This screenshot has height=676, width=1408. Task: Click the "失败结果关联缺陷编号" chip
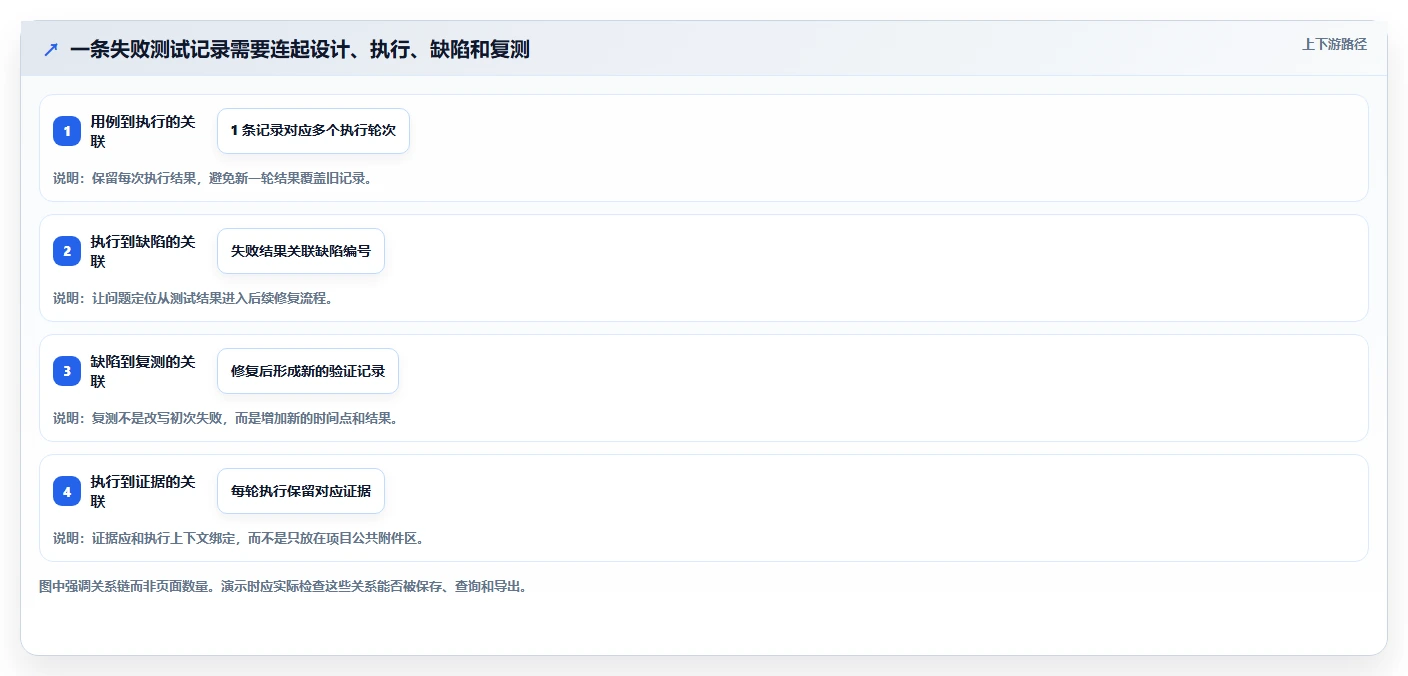coord(301,251)
